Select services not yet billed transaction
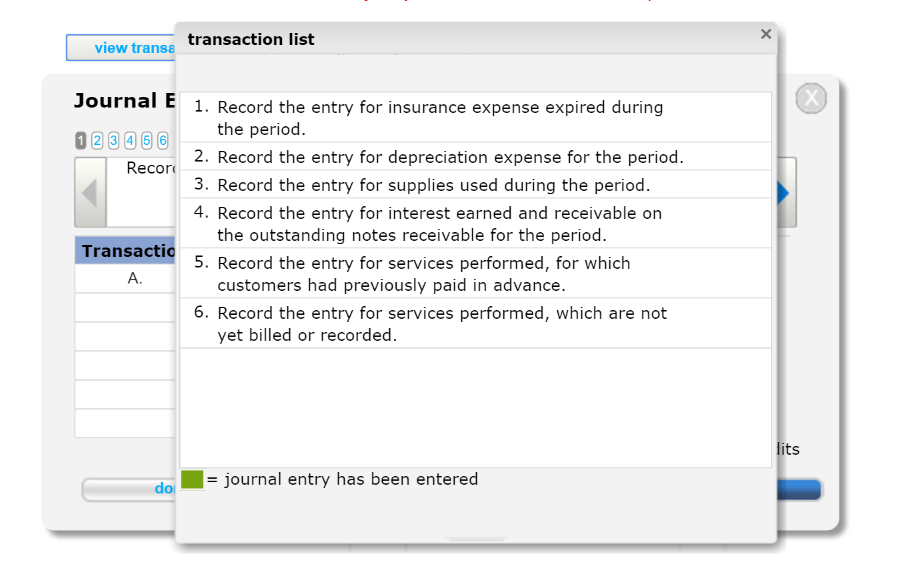 point(476,323)
